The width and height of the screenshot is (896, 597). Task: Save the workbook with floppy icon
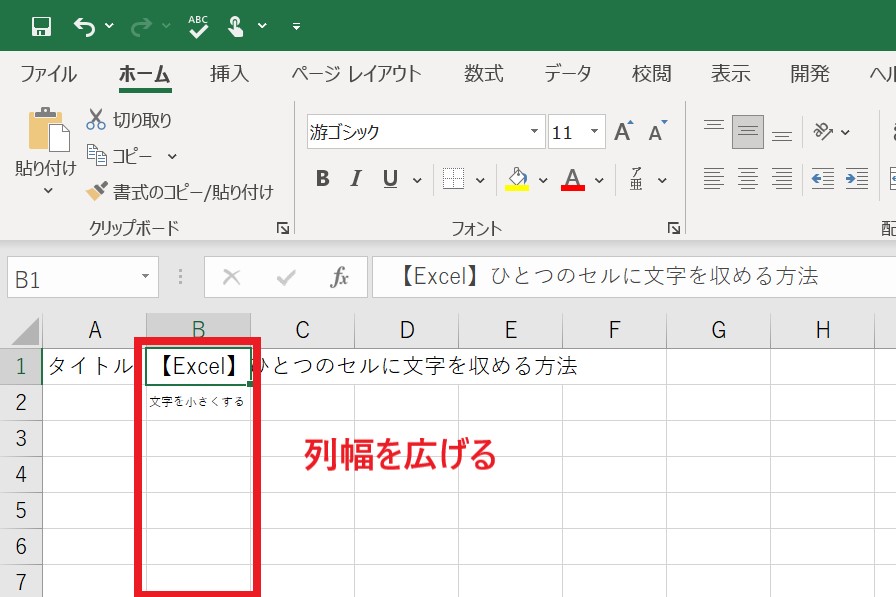tap(41, 26)
